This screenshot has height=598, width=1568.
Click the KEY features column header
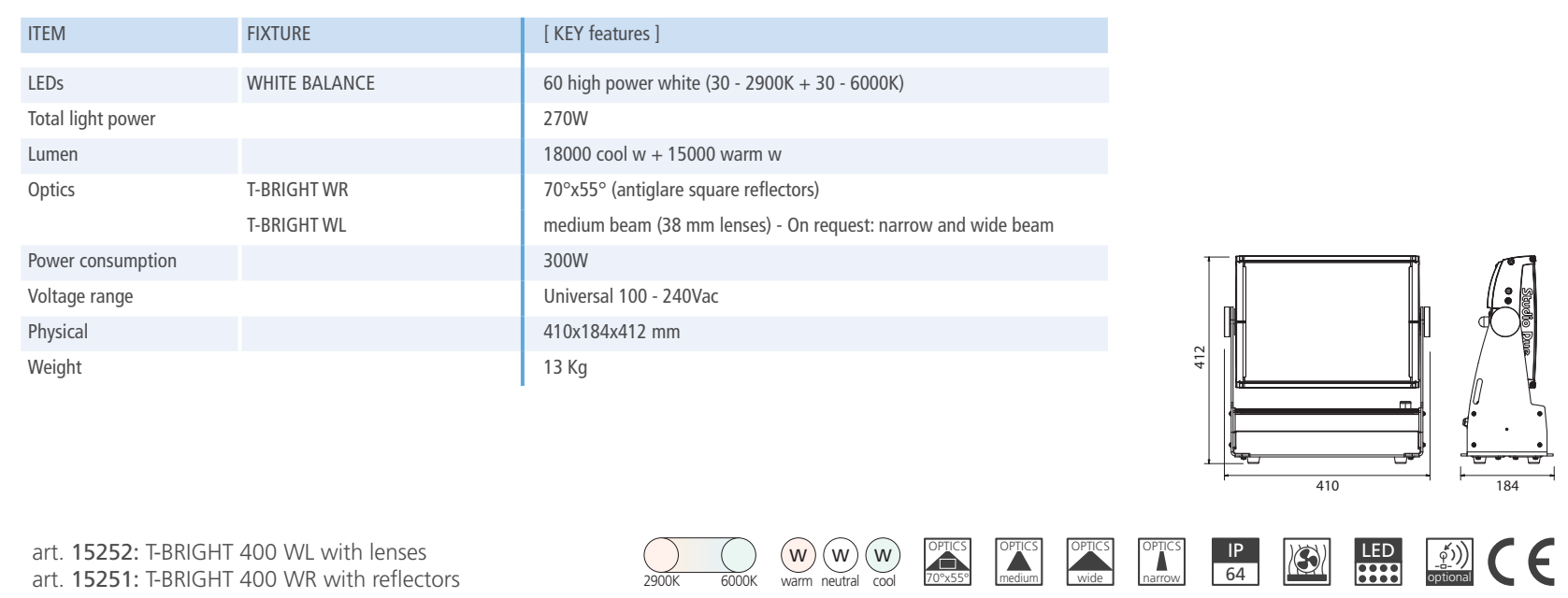(601, 35)
